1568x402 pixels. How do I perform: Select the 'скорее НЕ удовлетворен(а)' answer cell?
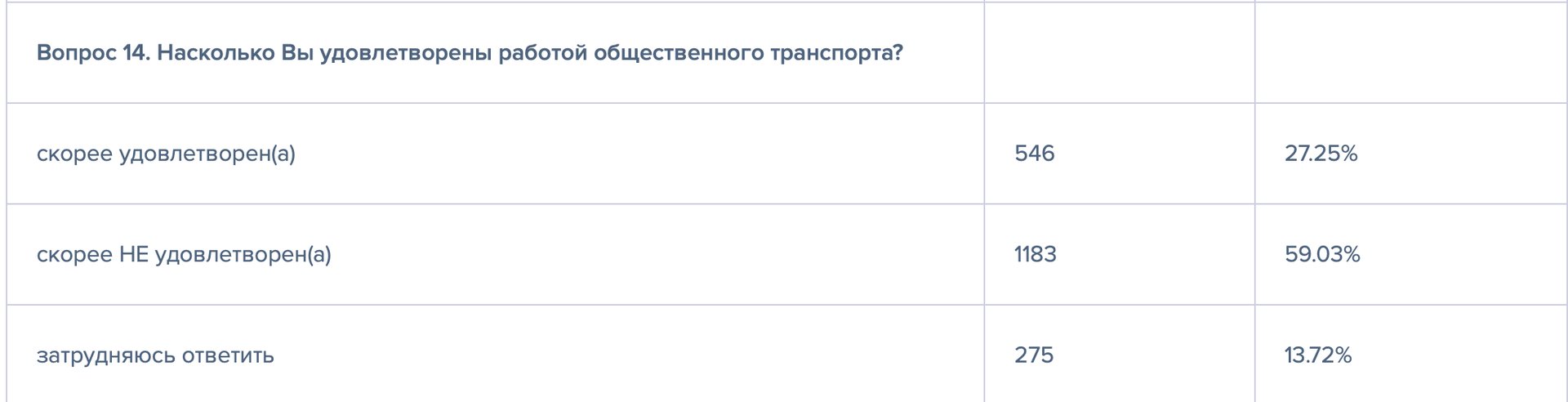coord(184,255)
